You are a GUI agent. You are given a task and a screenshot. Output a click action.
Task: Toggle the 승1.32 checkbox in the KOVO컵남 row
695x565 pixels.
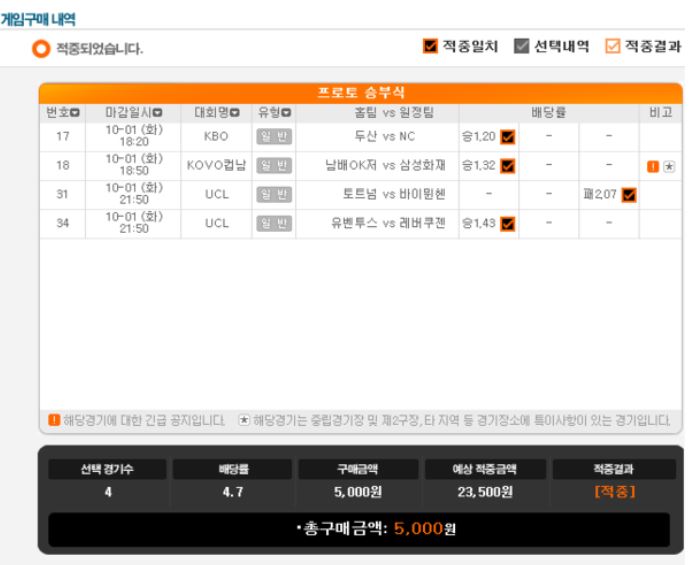508,166
